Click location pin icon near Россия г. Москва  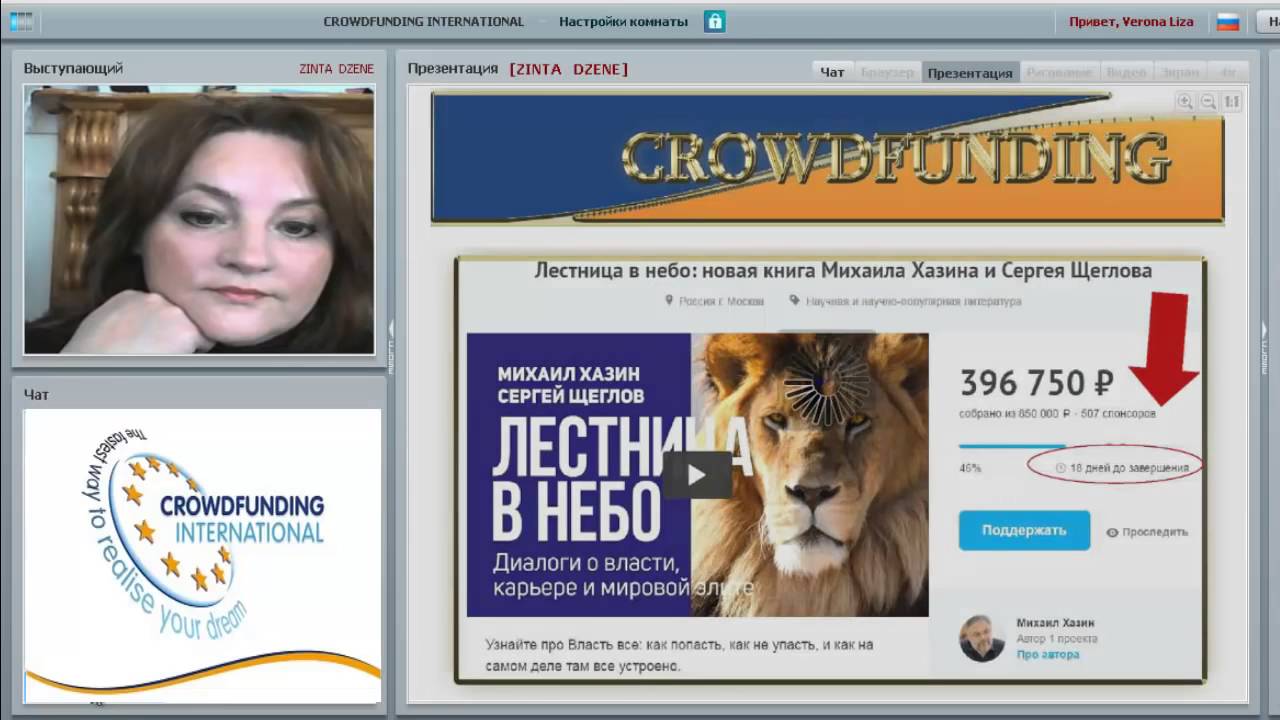[x=669, y=300]
